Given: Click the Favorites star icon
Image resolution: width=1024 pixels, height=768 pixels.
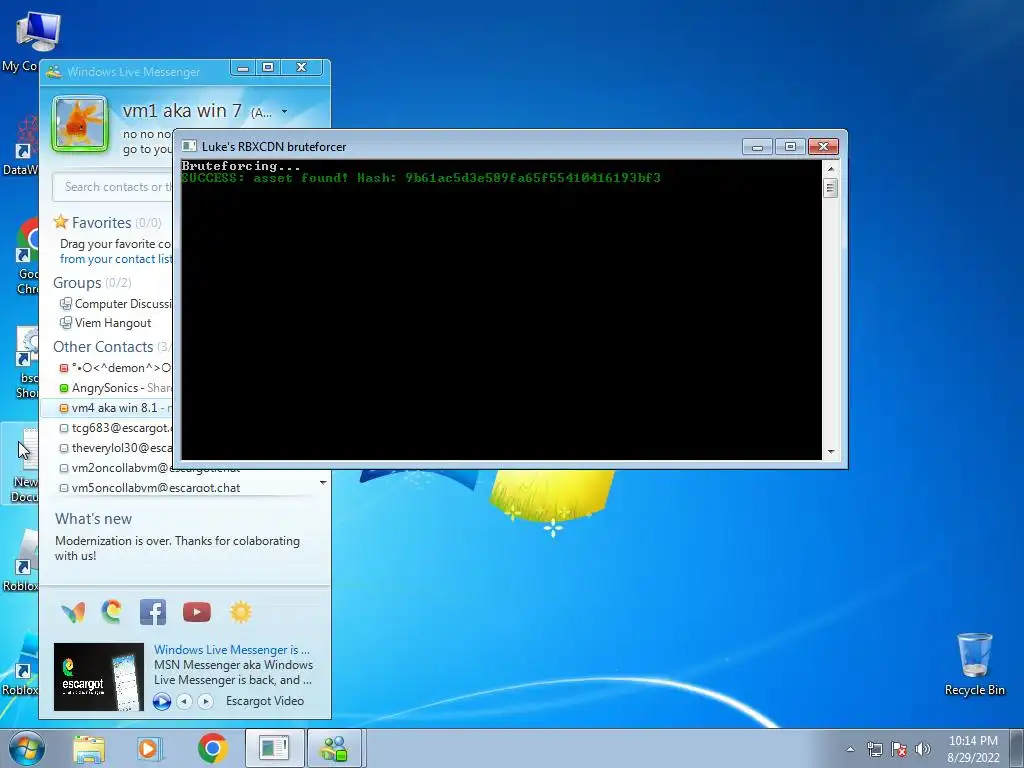Looking at the screenshot, I should [61, 222].
